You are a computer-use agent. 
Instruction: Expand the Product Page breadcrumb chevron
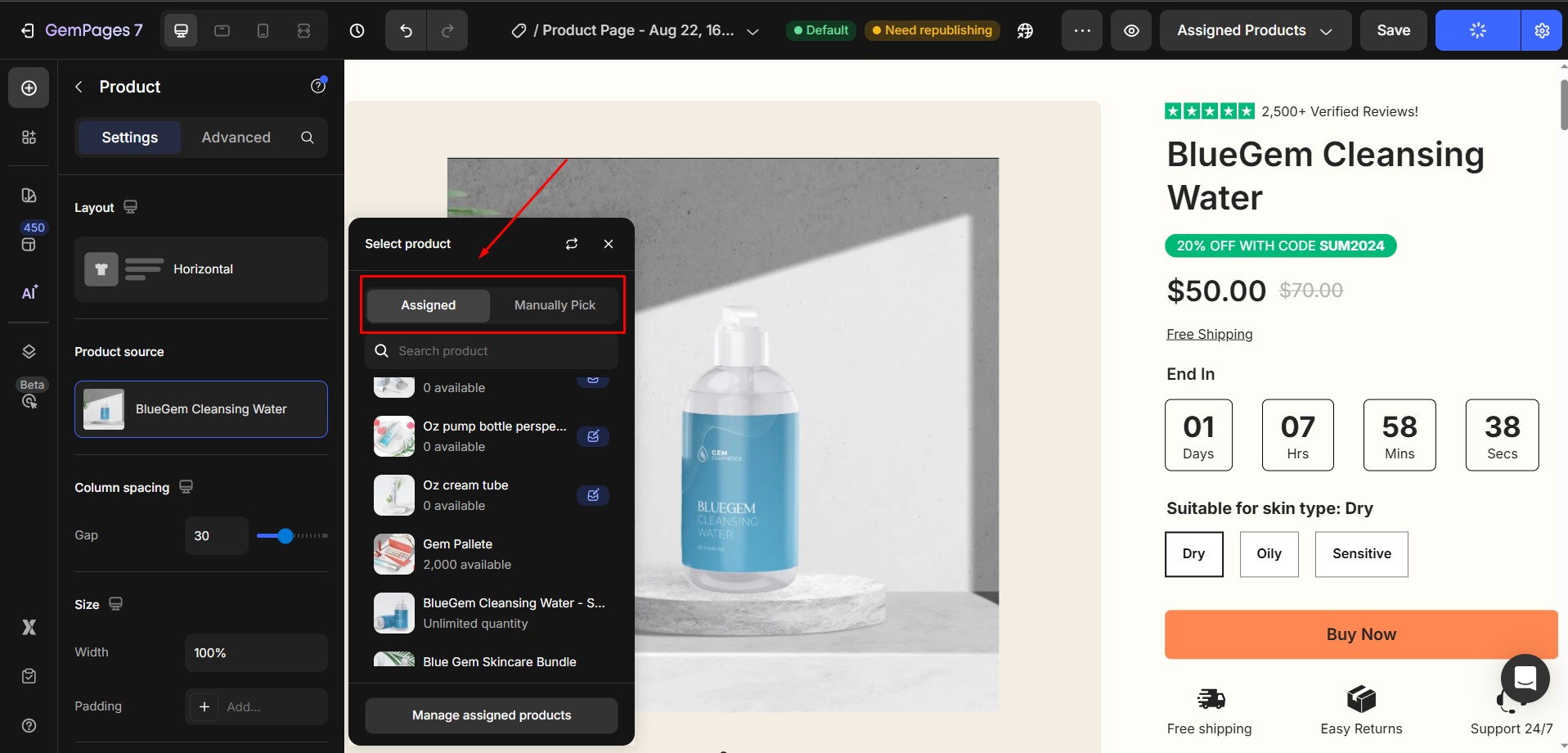click(752, 30)
